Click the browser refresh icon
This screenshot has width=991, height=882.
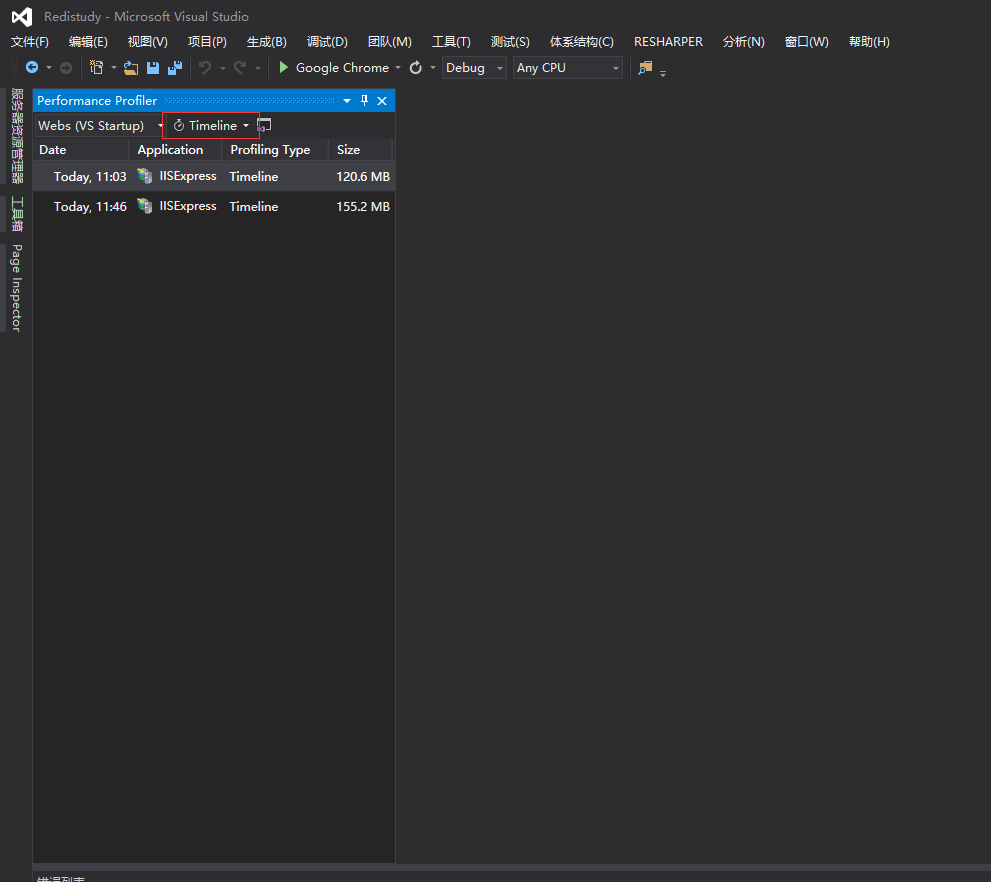(x=415, y=67)
